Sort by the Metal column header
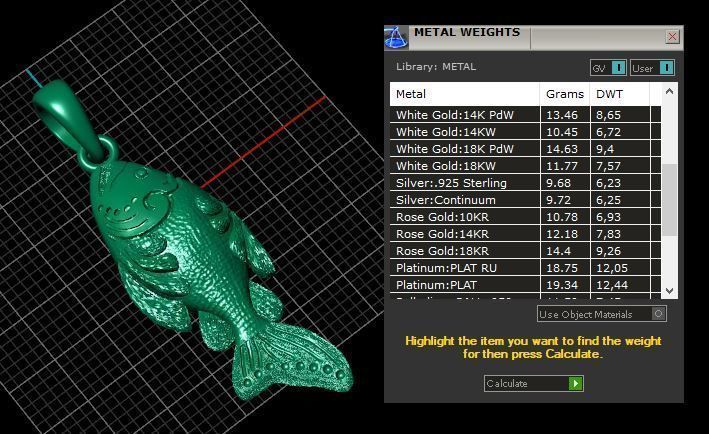This screenshot has height=434, width=709. pos(465,94)
